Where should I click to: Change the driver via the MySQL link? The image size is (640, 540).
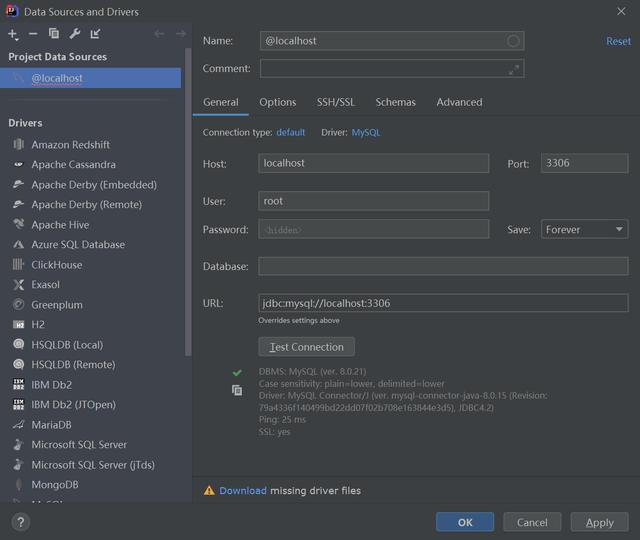point(366,132)
